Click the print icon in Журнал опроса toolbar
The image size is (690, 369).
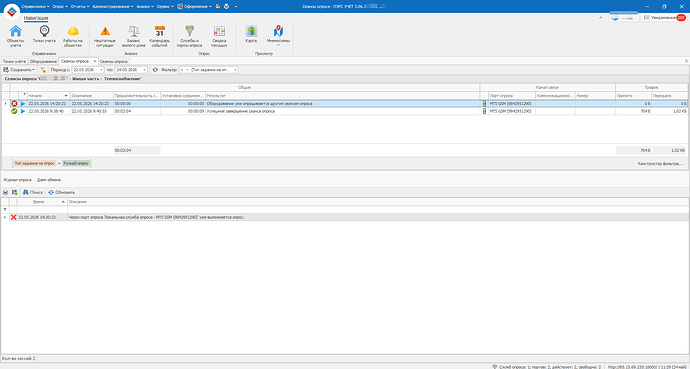pyautogui.click(x=6, y=192)
